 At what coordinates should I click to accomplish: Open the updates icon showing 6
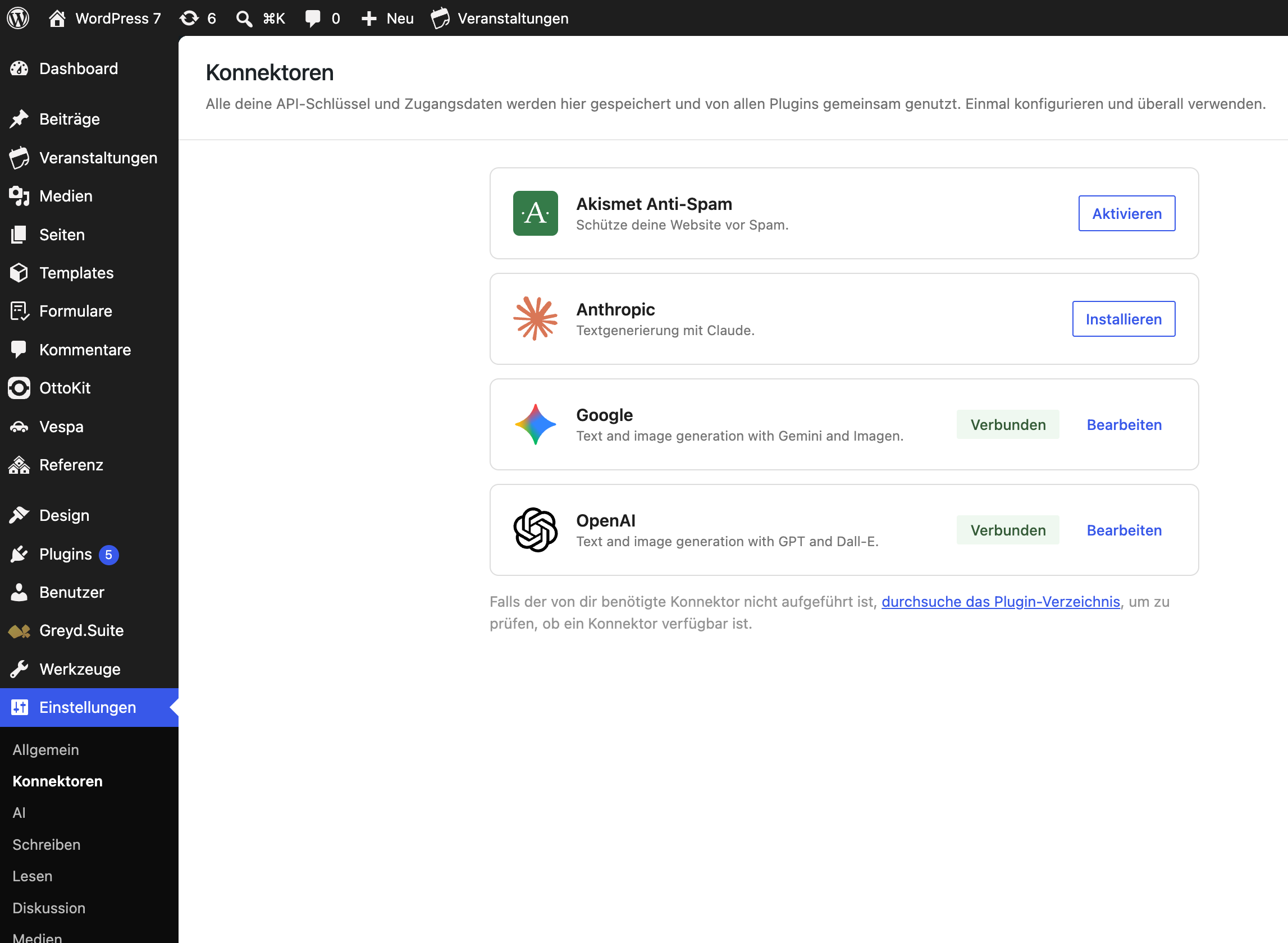pyautogui.click(x=190, y=19)
